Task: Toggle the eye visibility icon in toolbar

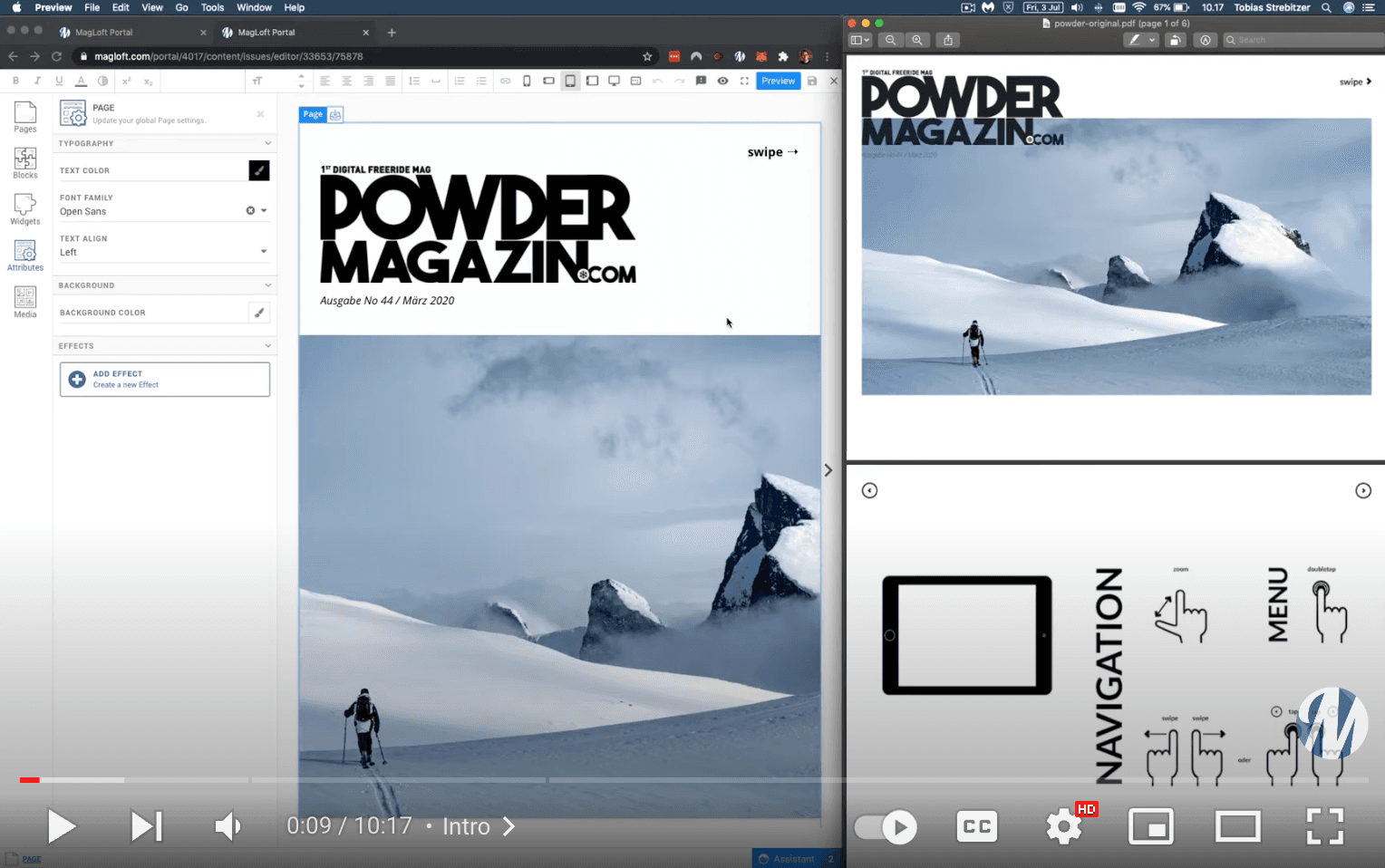Action: tap(722, 81)
